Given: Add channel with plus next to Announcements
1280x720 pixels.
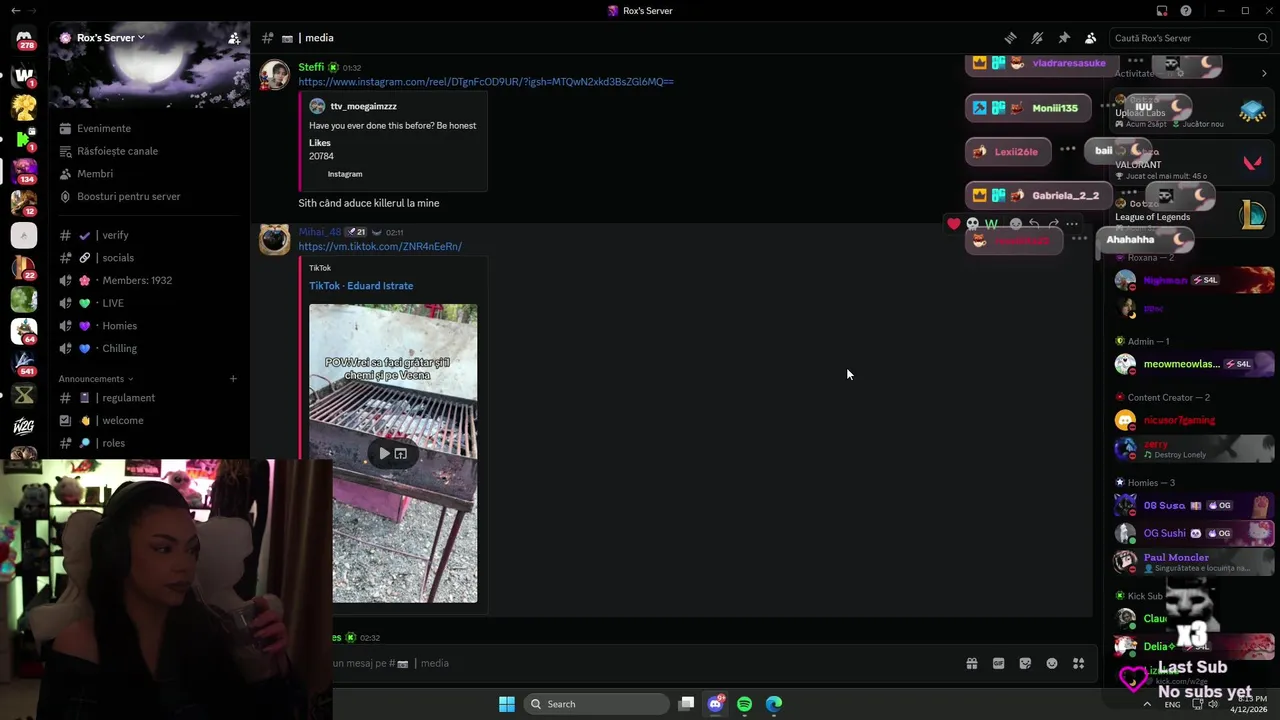Looking at the screenshot, I should (x=233, y=379).
